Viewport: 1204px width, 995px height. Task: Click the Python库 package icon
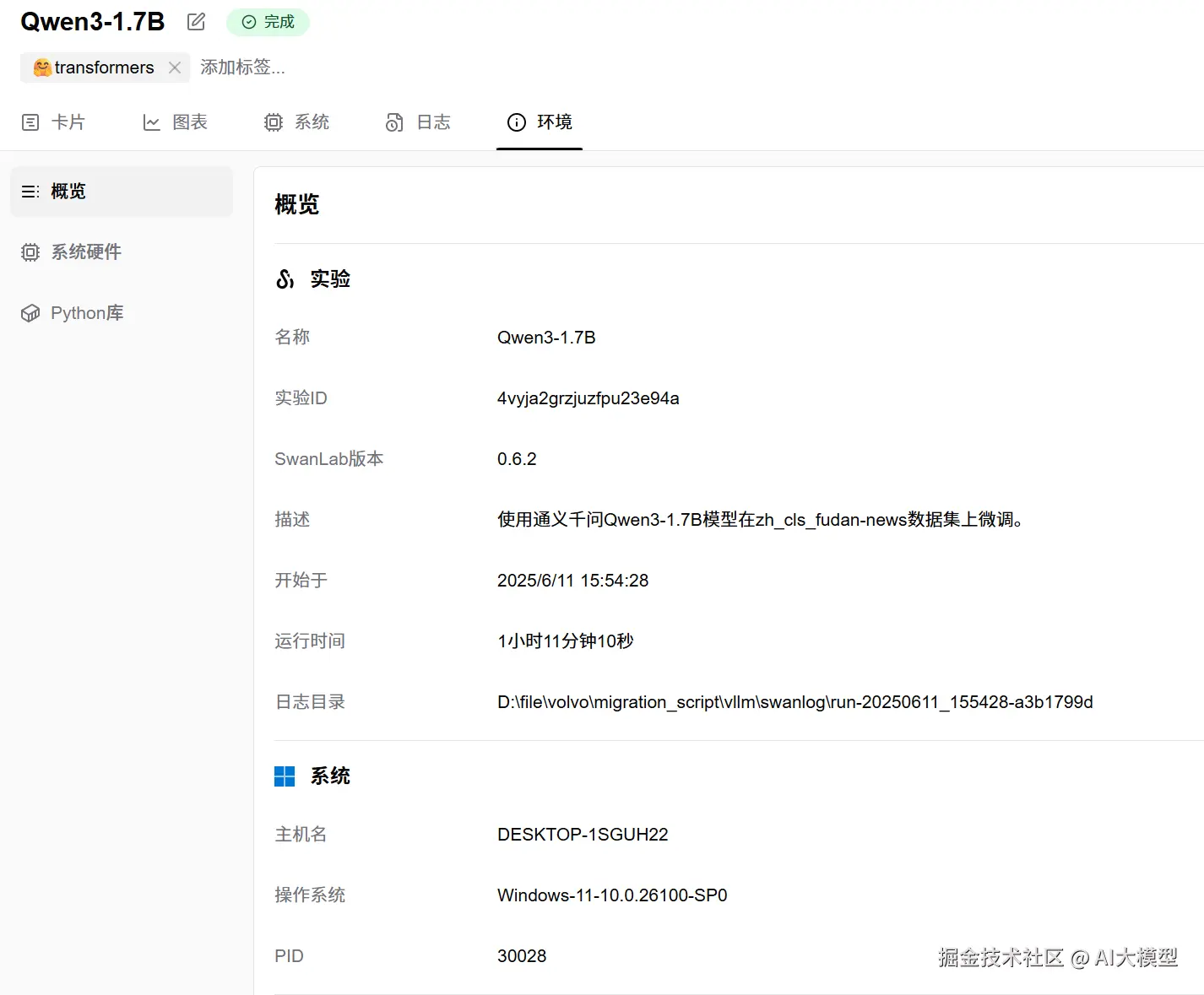(x=30, y=313)
